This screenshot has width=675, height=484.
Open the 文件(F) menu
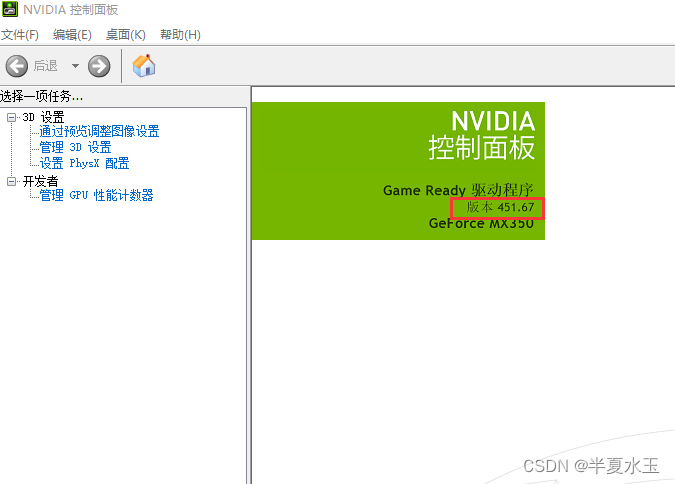pos(20,34)
